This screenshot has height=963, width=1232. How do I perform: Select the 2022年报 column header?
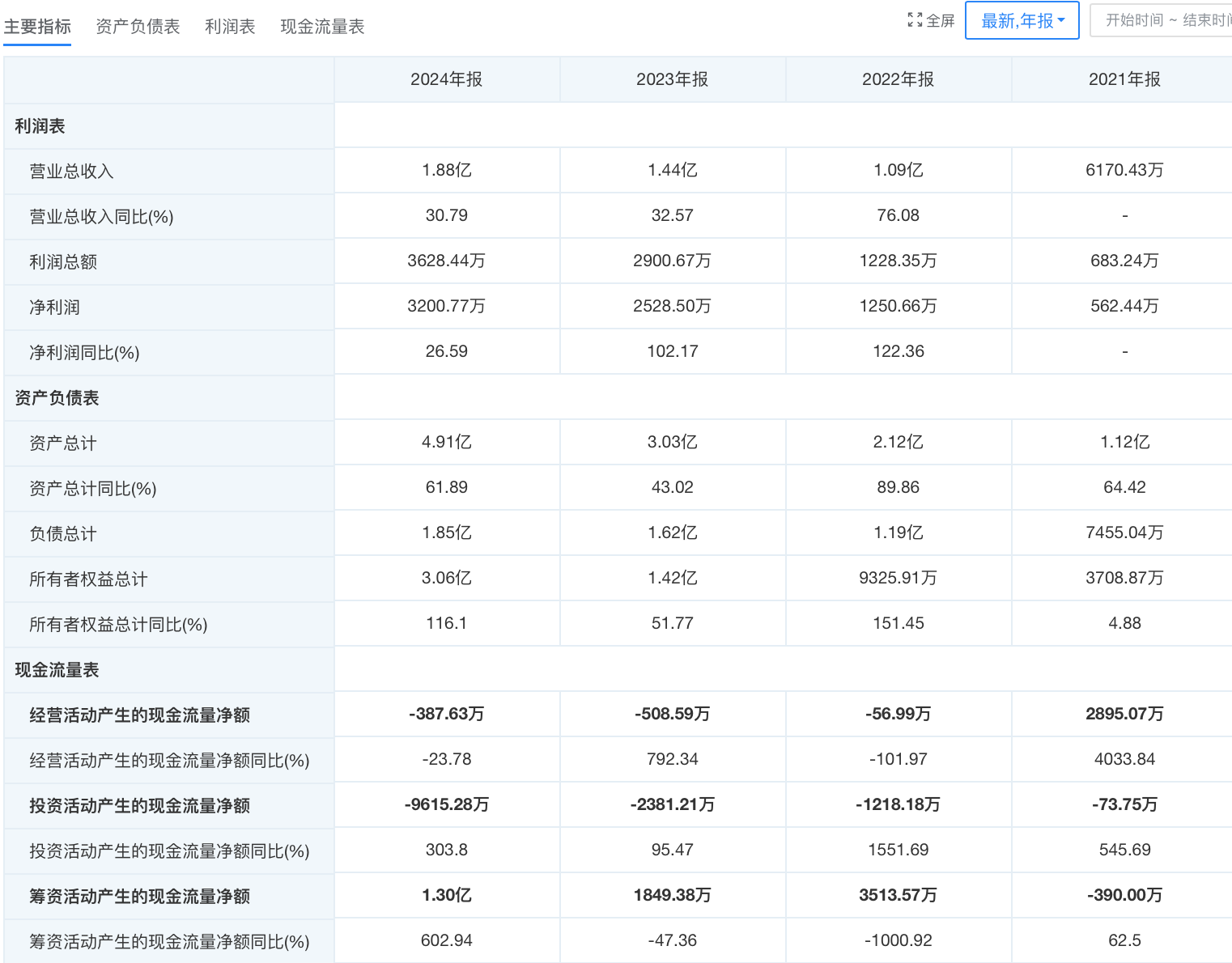[898, 79]
